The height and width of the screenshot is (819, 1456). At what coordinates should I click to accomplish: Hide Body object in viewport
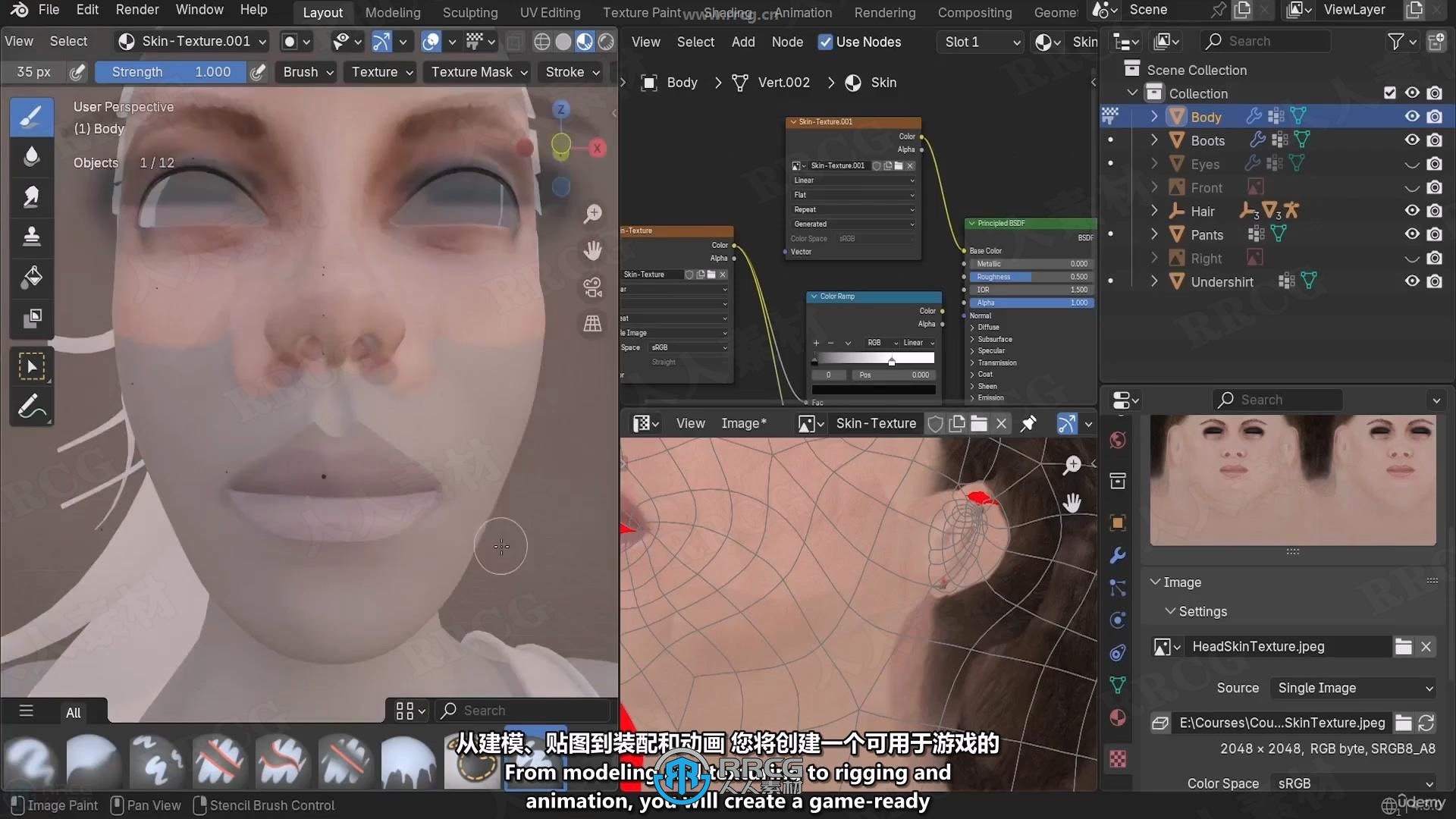(x=1411, y=116)
